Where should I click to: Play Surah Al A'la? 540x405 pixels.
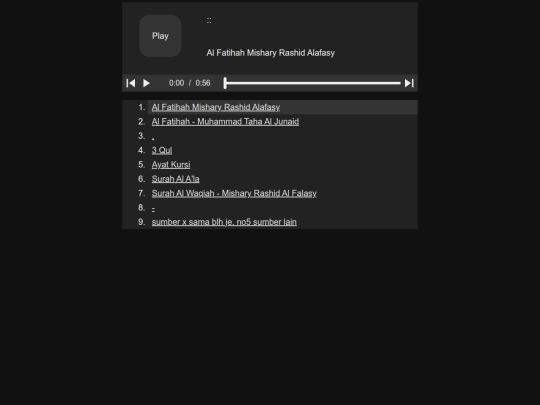tap(176, 179)
